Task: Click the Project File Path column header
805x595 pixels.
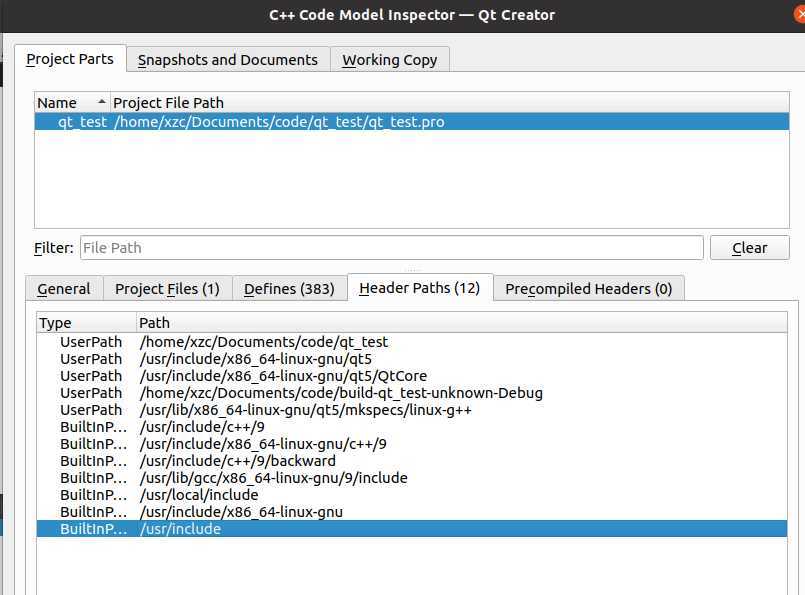Action: pos(450,103)
